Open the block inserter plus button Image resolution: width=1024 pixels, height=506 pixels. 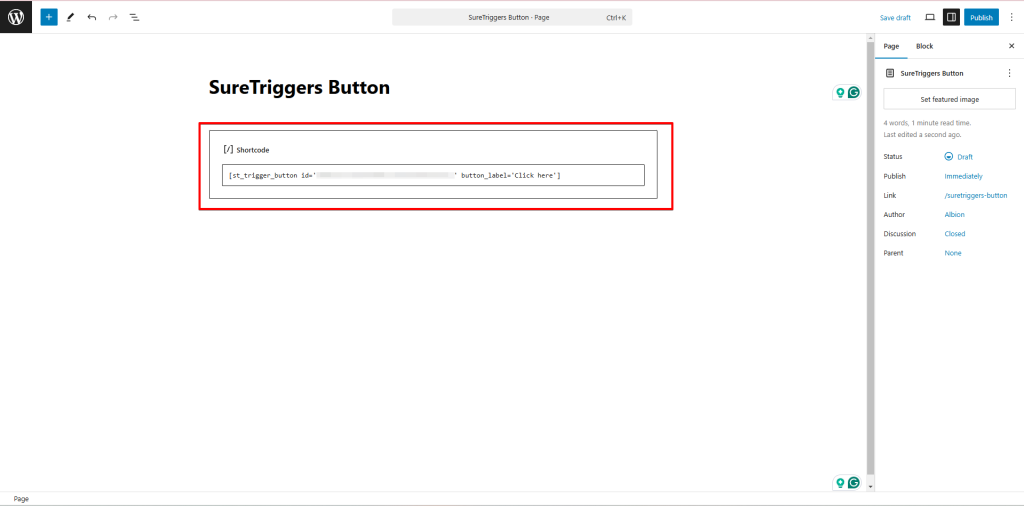click(49, 17)
